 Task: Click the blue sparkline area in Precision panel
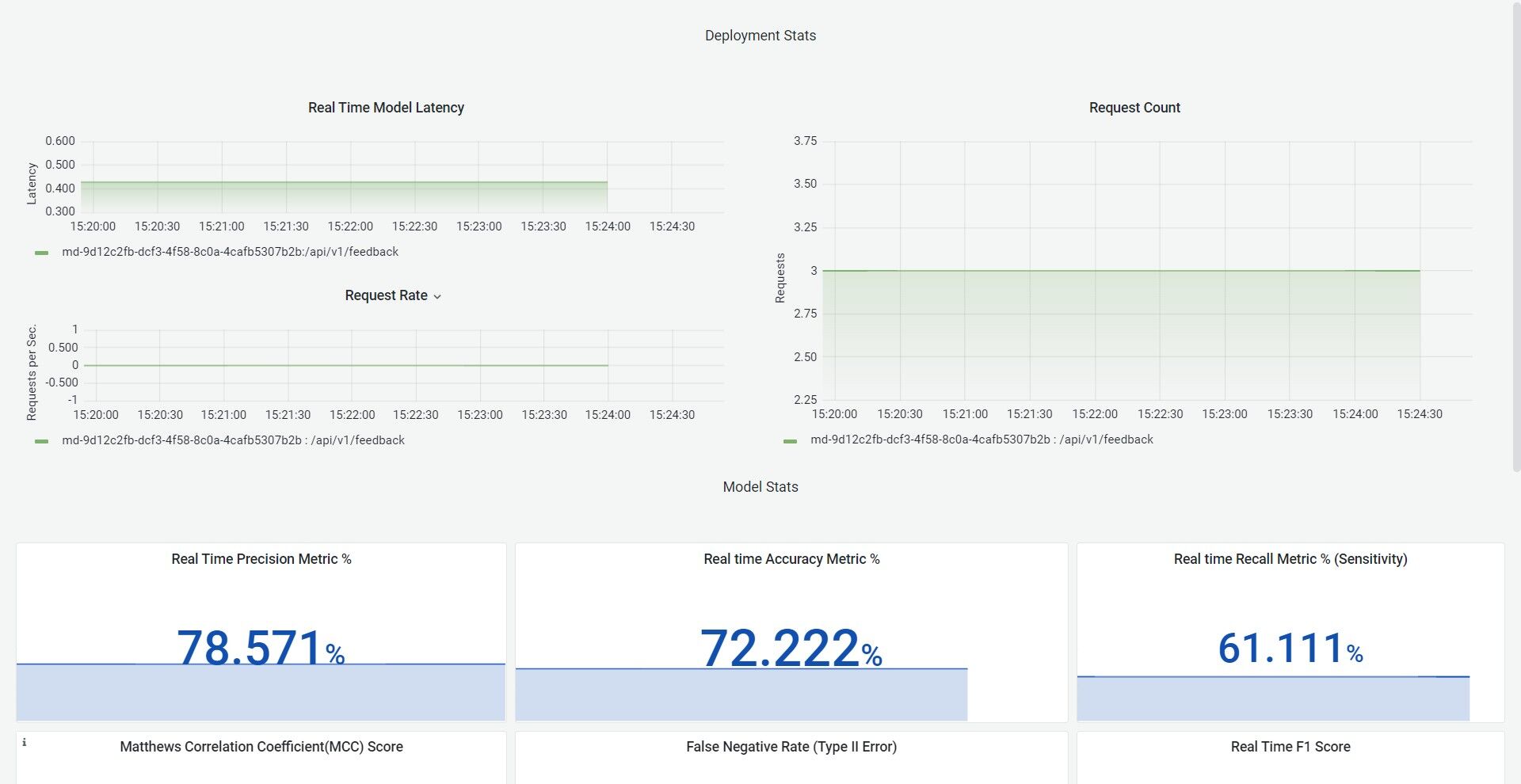tap(261, 693)
